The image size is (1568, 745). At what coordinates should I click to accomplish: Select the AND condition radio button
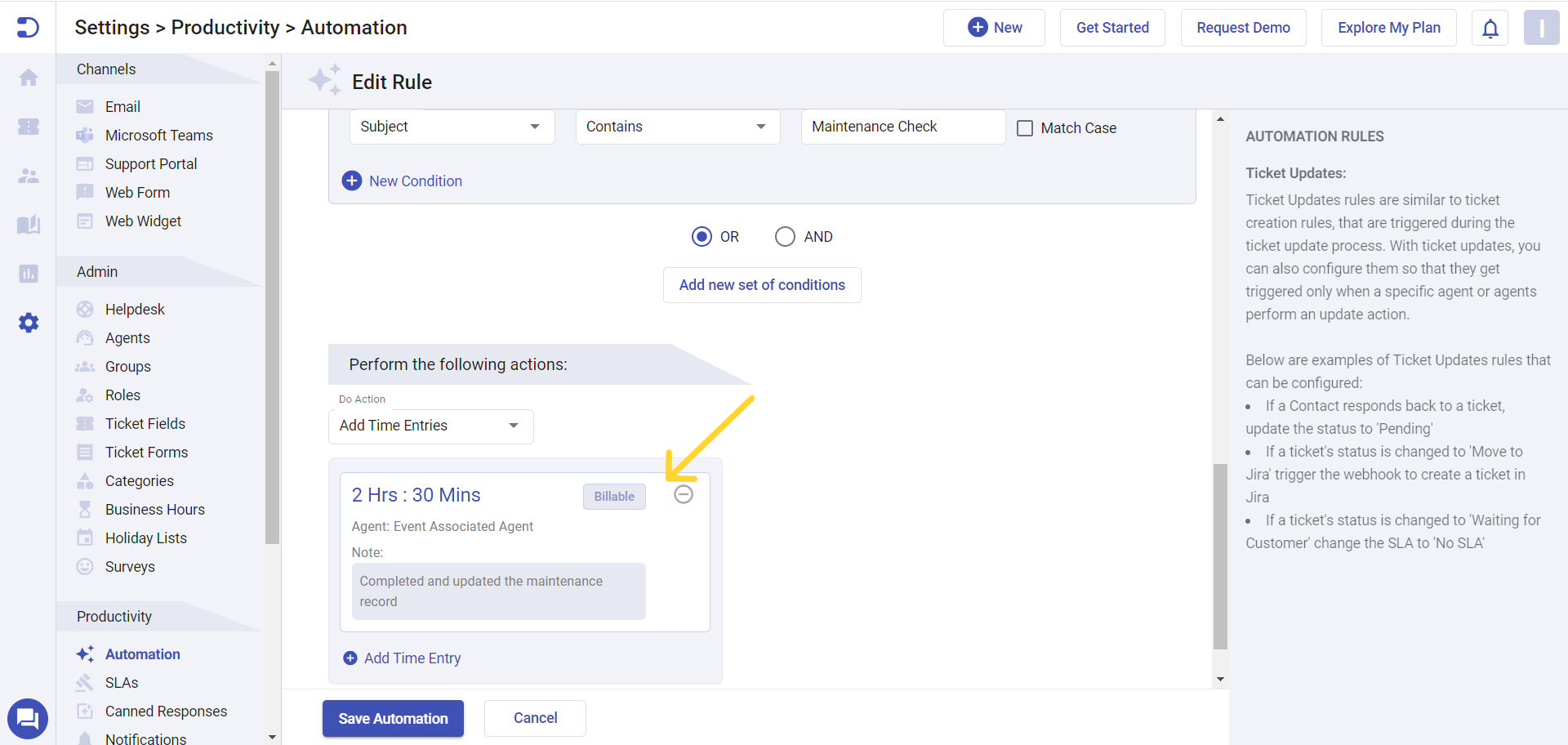(x=785, y=236)
